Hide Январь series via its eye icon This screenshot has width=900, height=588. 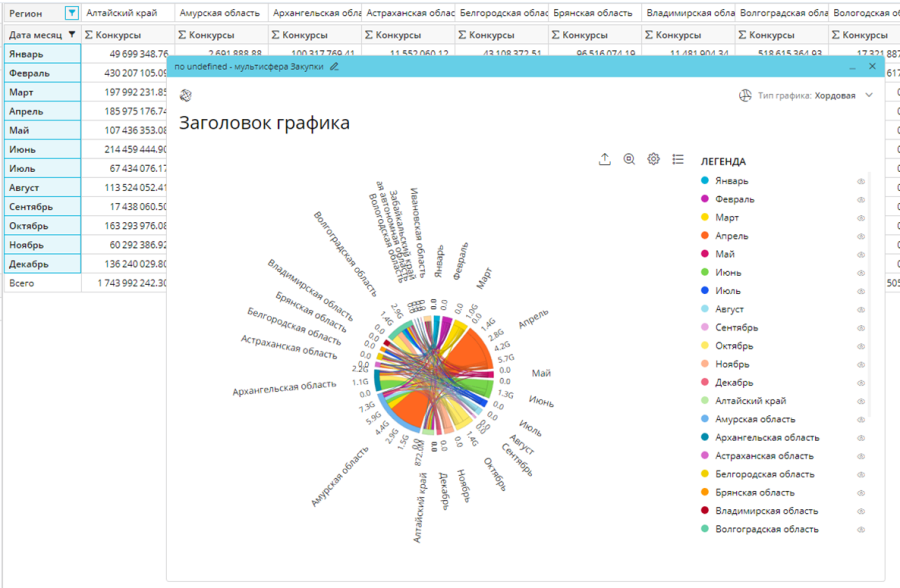pos(860,181)
